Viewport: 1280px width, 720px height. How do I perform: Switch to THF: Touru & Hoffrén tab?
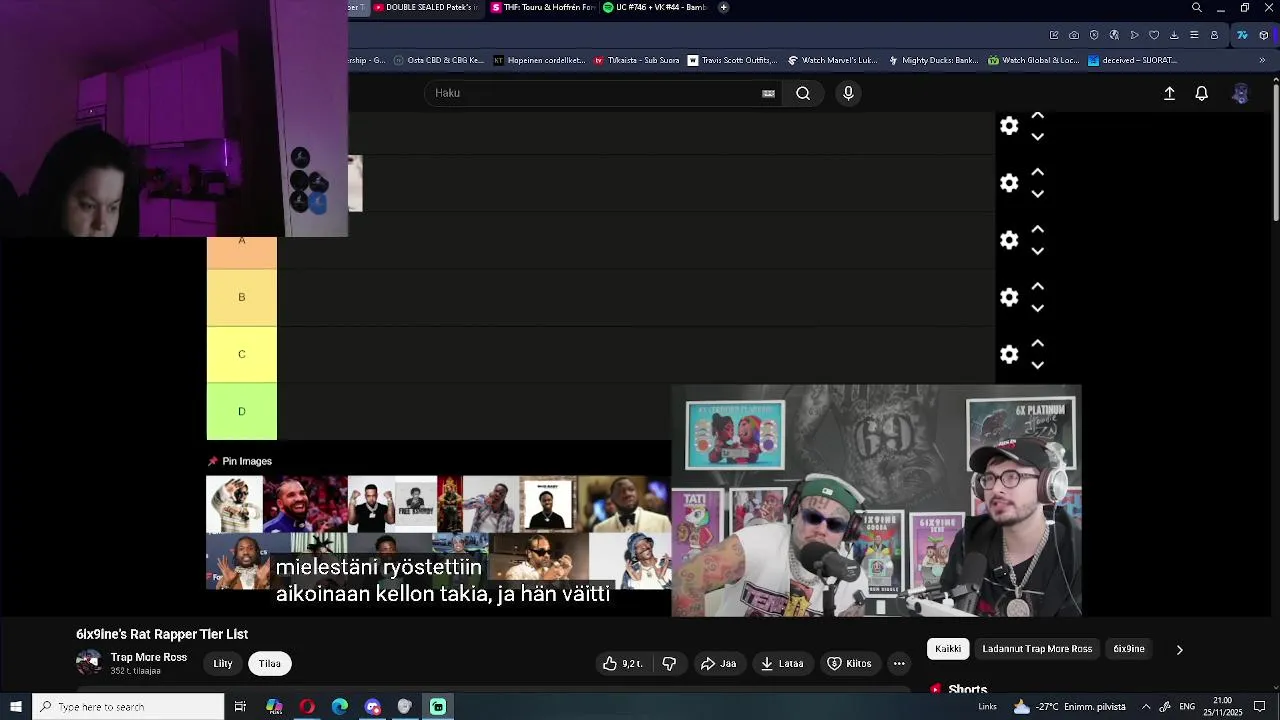[543, 7]
